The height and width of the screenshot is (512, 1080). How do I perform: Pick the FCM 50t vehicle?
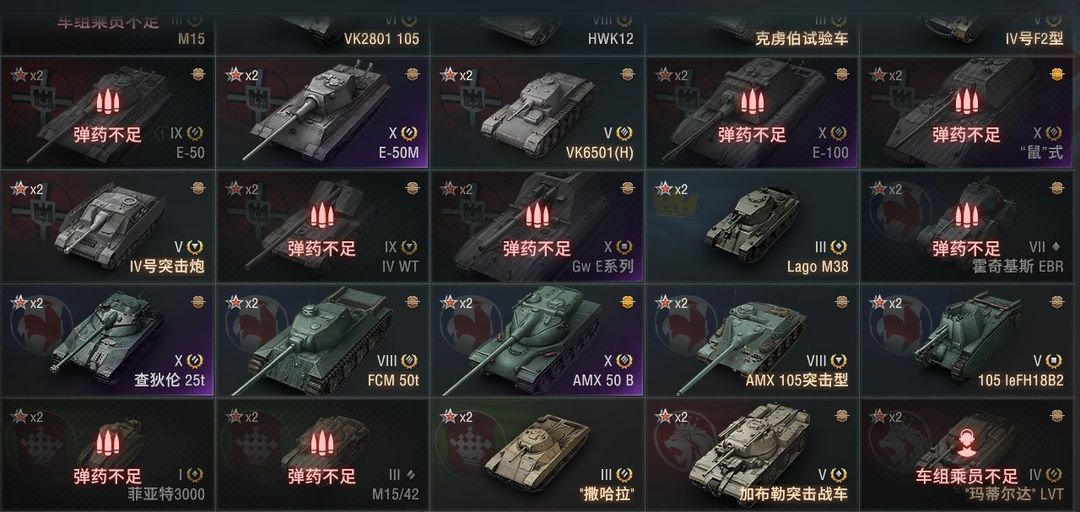(322, 340)
